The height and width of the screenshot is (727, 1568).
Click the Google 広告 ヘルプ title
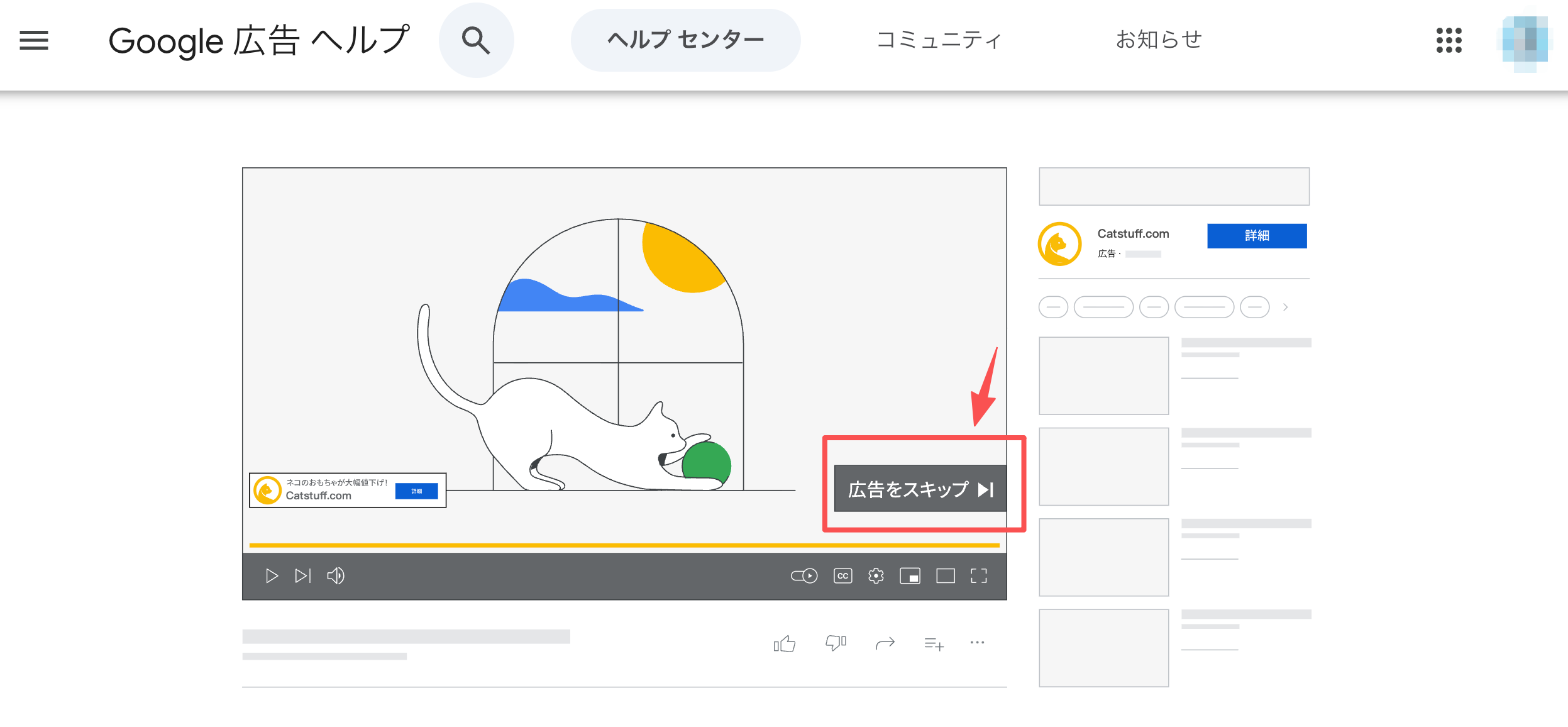259,40
